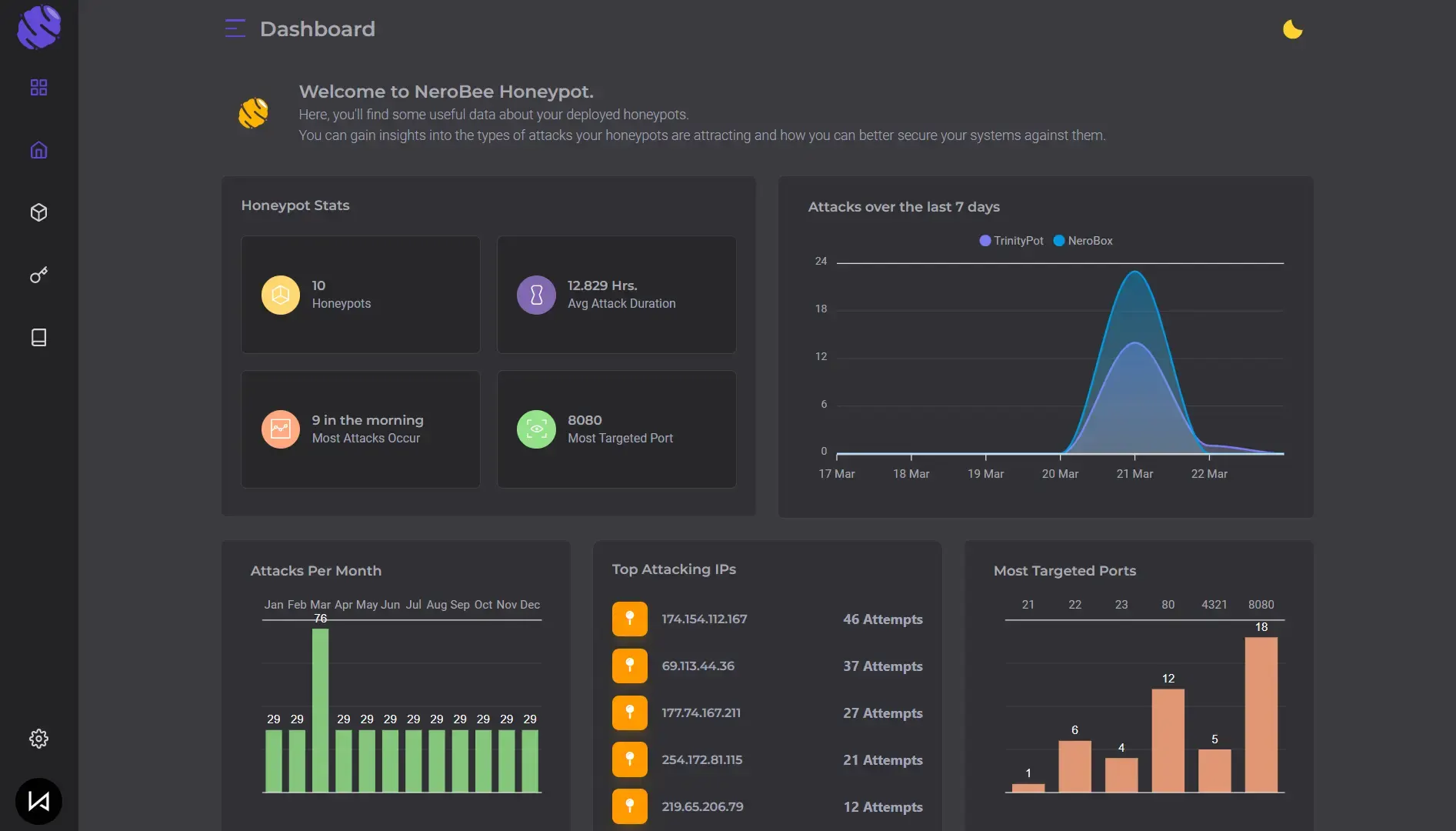This screenshot has width=1456, height=831.
Task: Open the dashboard grid icon in sidebar
Action: point(38,88)
